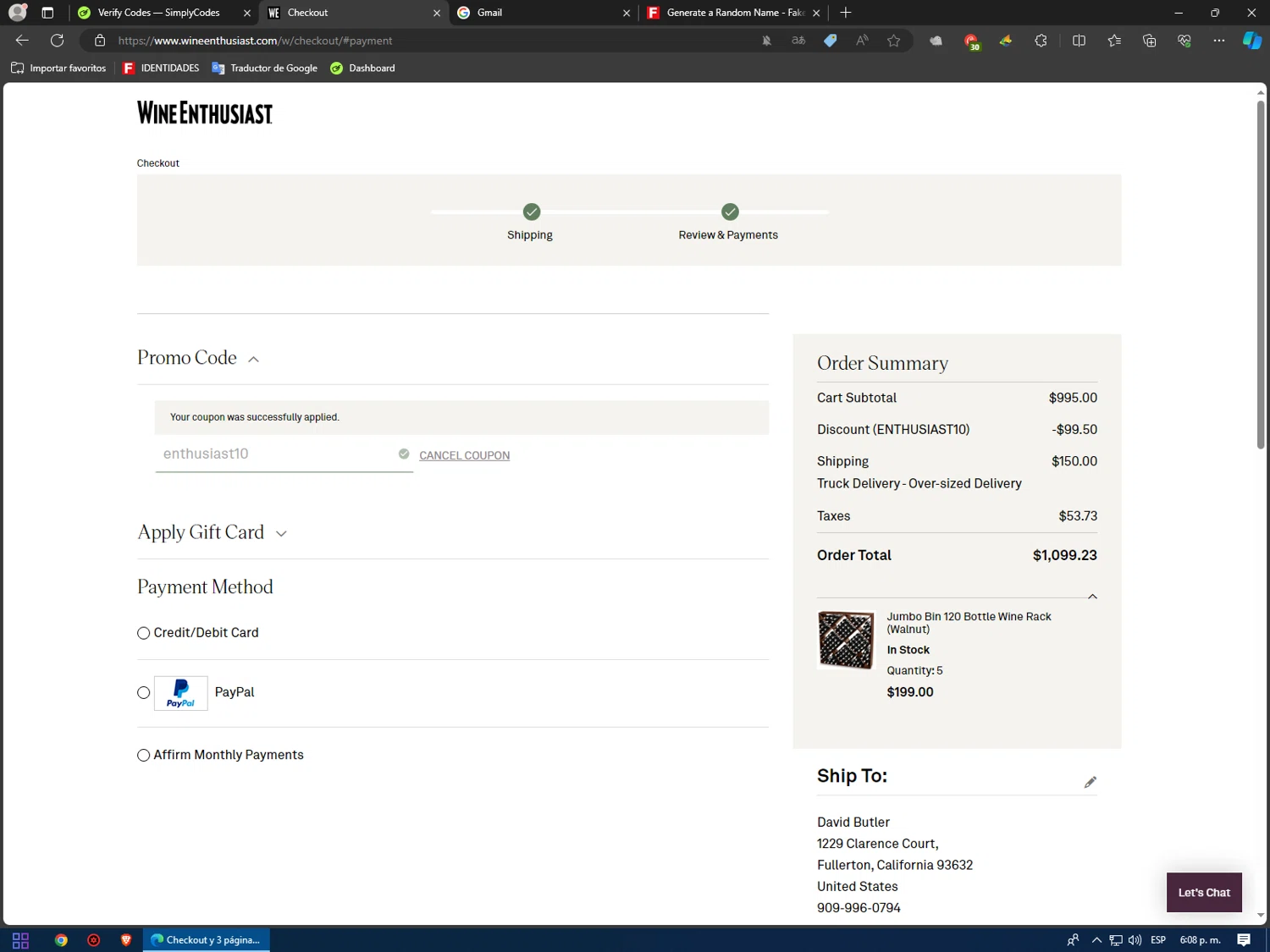Viewport: 1270px width, 952px height.
Task: Collapse the Promo Code section
Action: (253, 359)
